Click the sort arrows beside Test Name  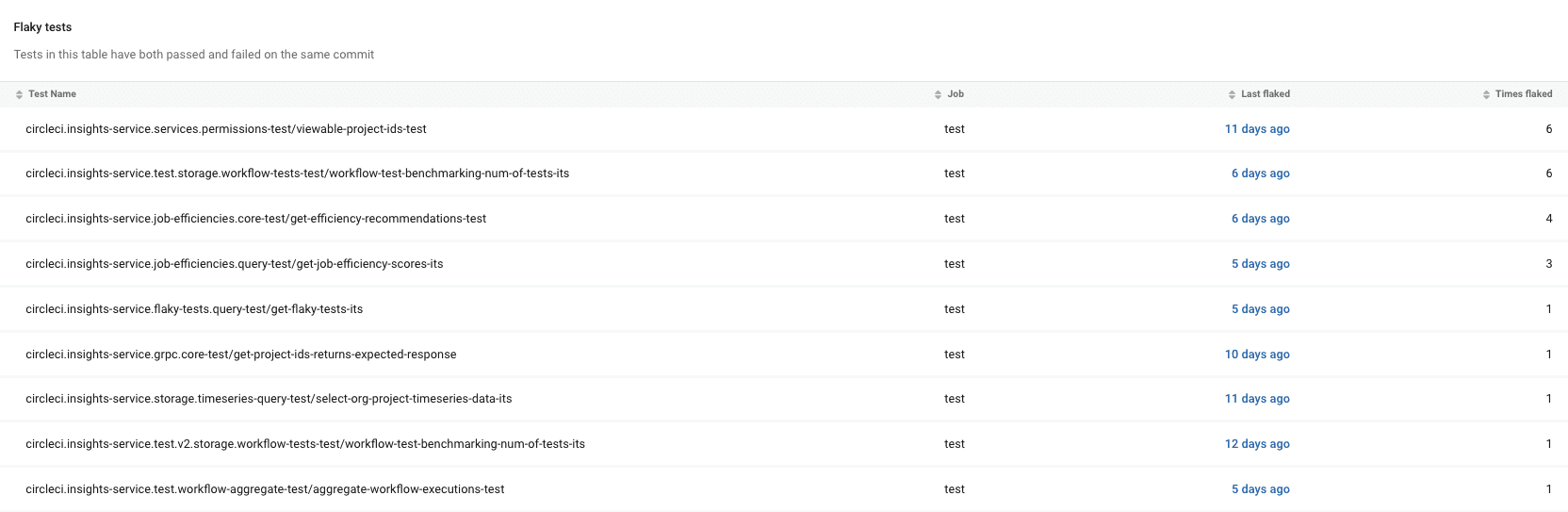point(19,94)
